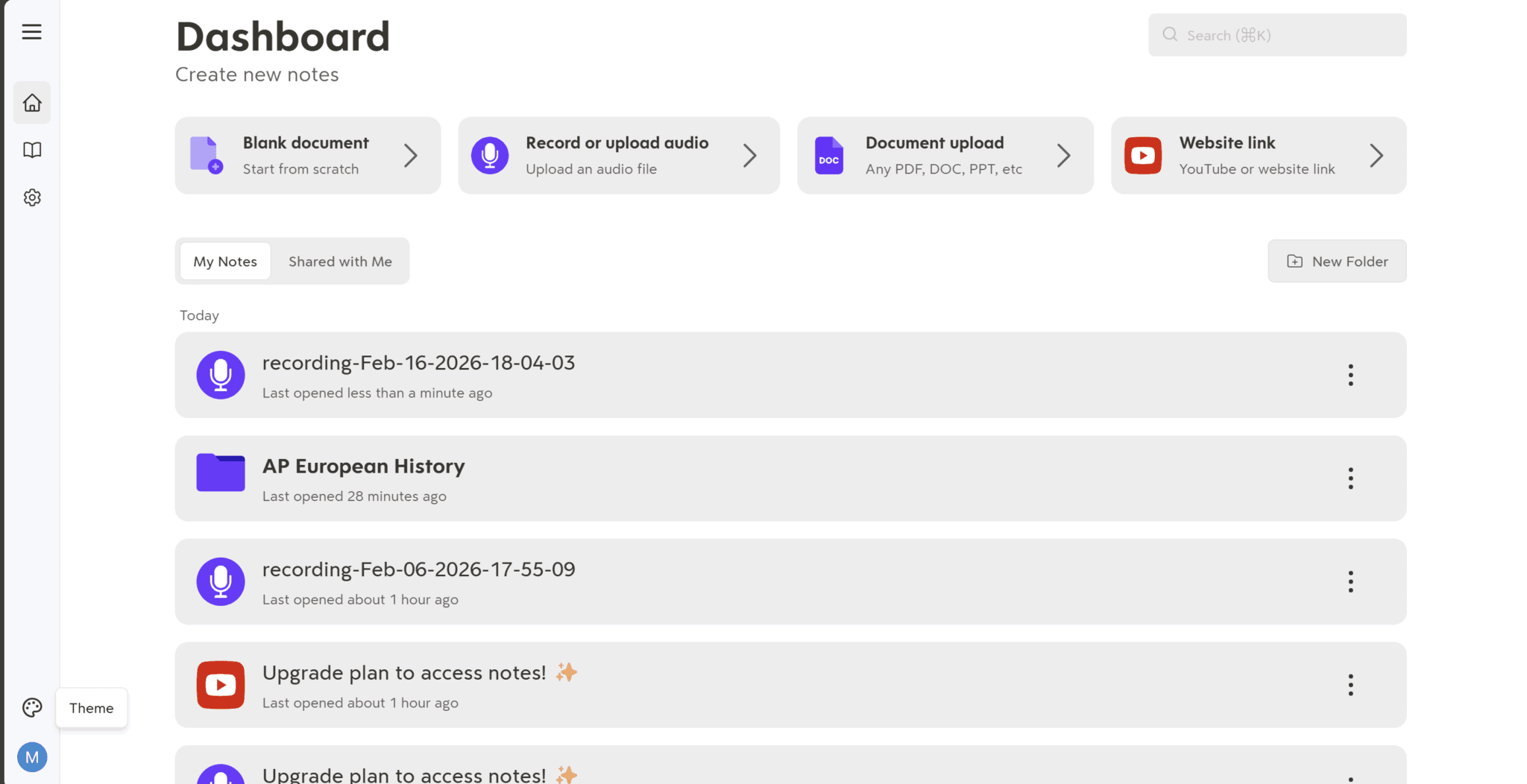Screen dimensions: 1527x784
Task: Select the My Notes tab
Action: pyautogui.click(x=224, y=261)
